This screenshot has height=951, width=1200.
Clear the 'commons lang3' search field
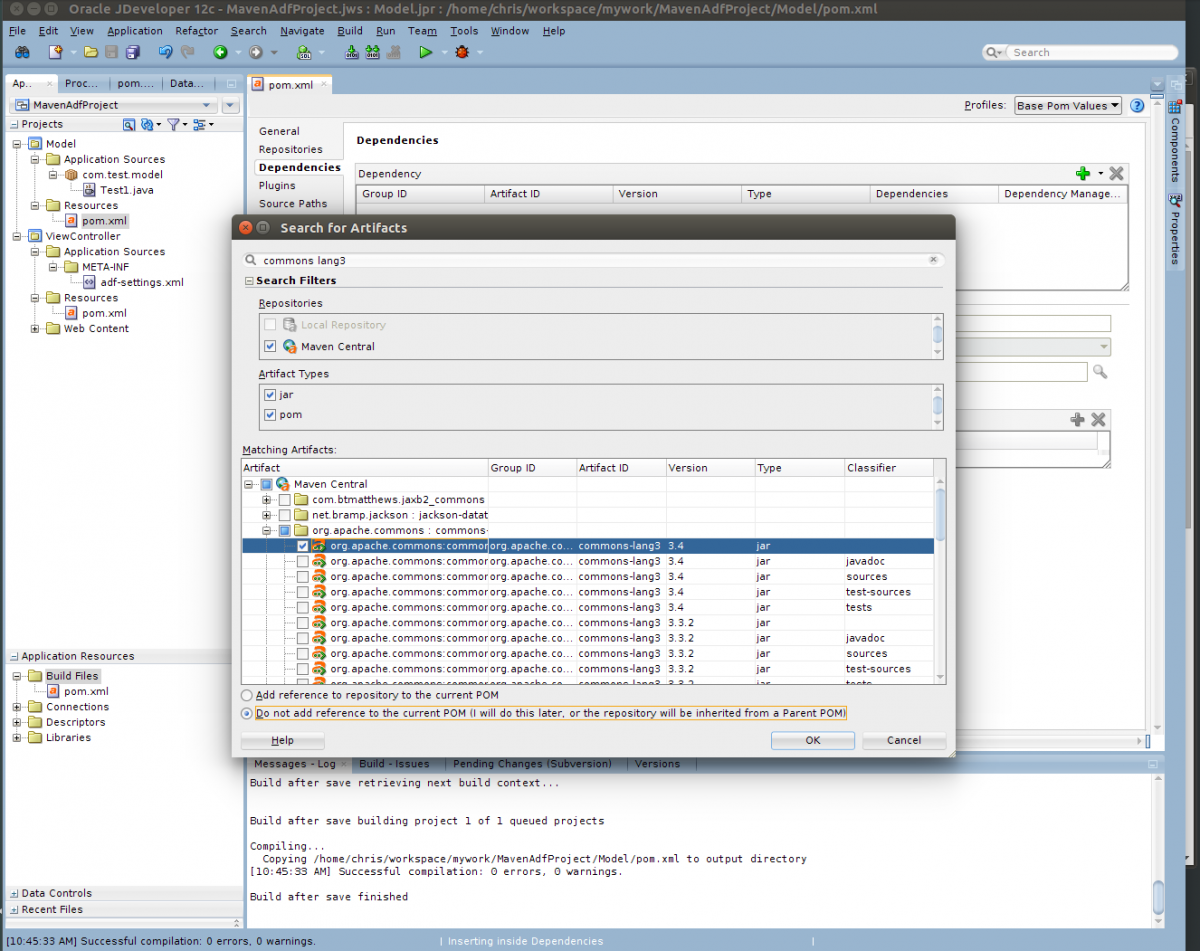933,259
